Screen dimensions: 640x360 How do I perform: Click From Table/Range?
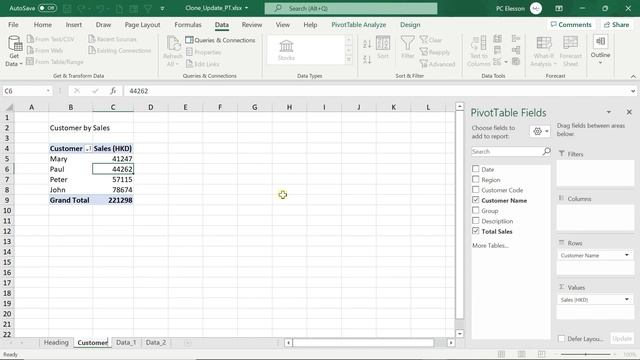click(55, 62)
